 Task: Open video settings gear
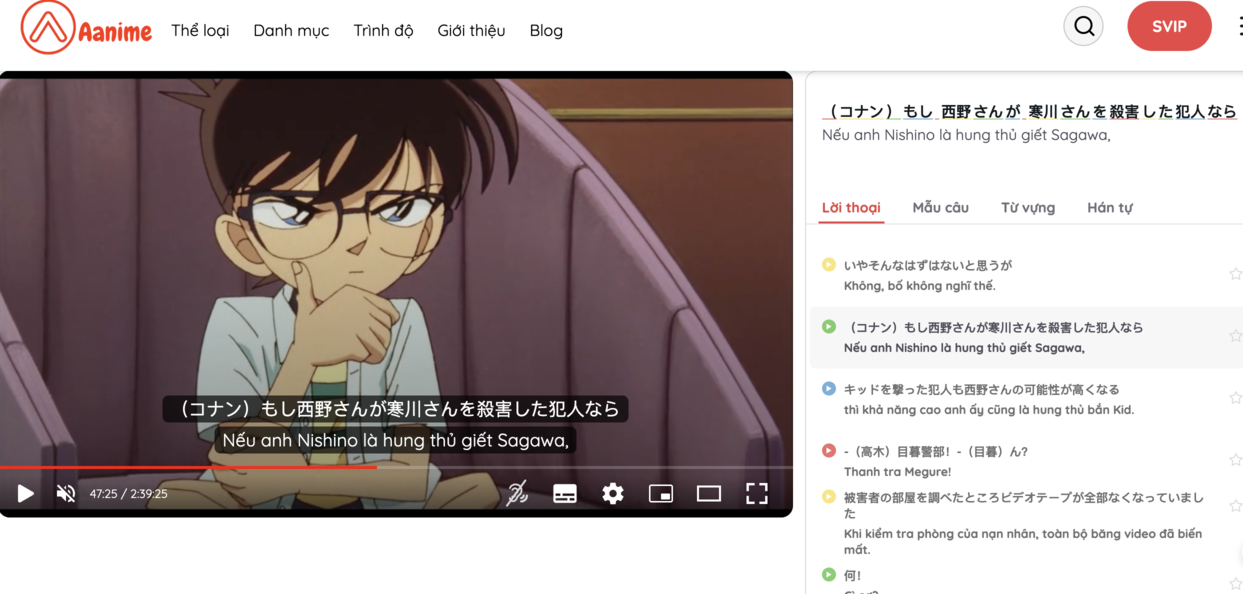click(x=613, y=493)
